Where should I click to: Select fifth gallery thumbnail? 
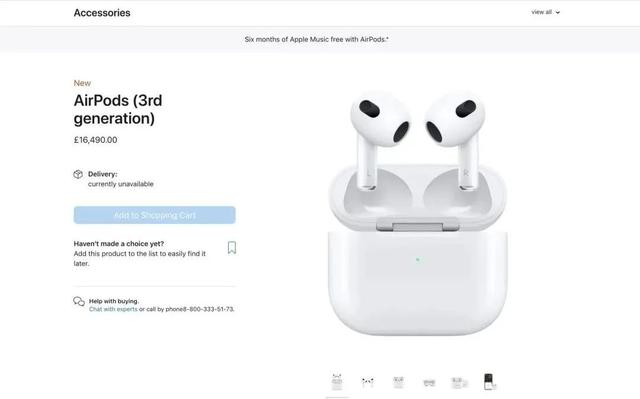click(x=459, y=383)
